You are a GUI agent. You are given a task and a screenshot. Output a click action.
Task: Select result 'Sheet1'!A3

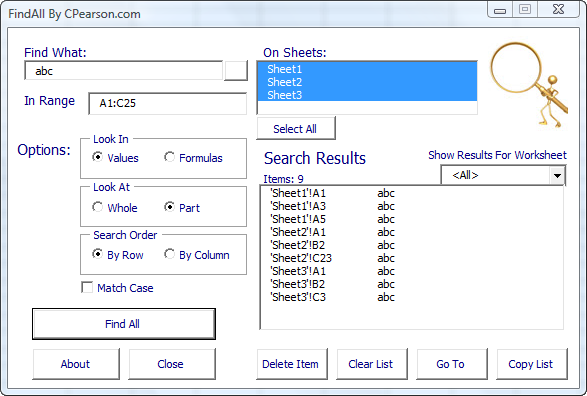click(x=412, y=206)
